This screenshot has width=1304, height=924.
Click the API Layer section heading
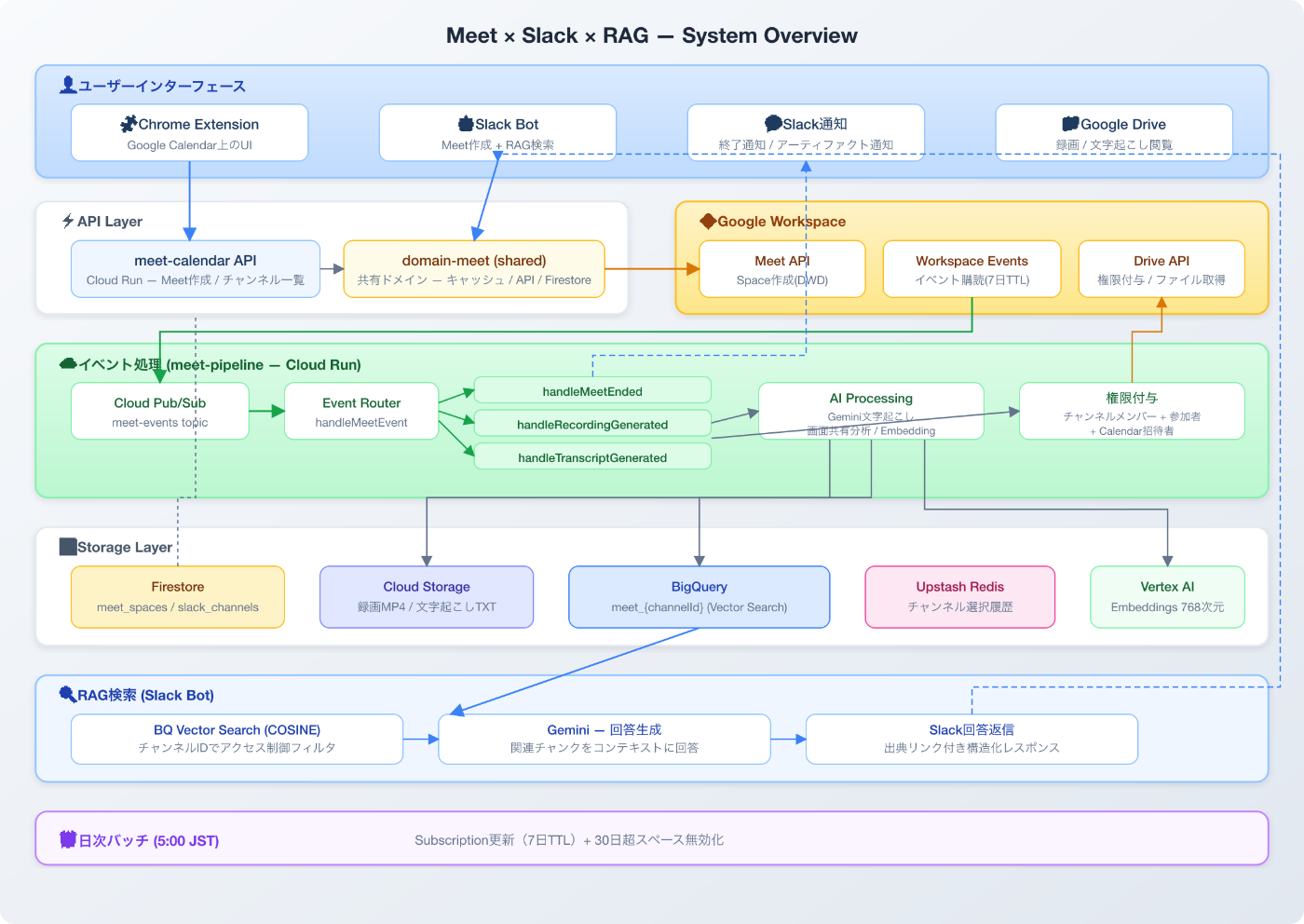110,221
